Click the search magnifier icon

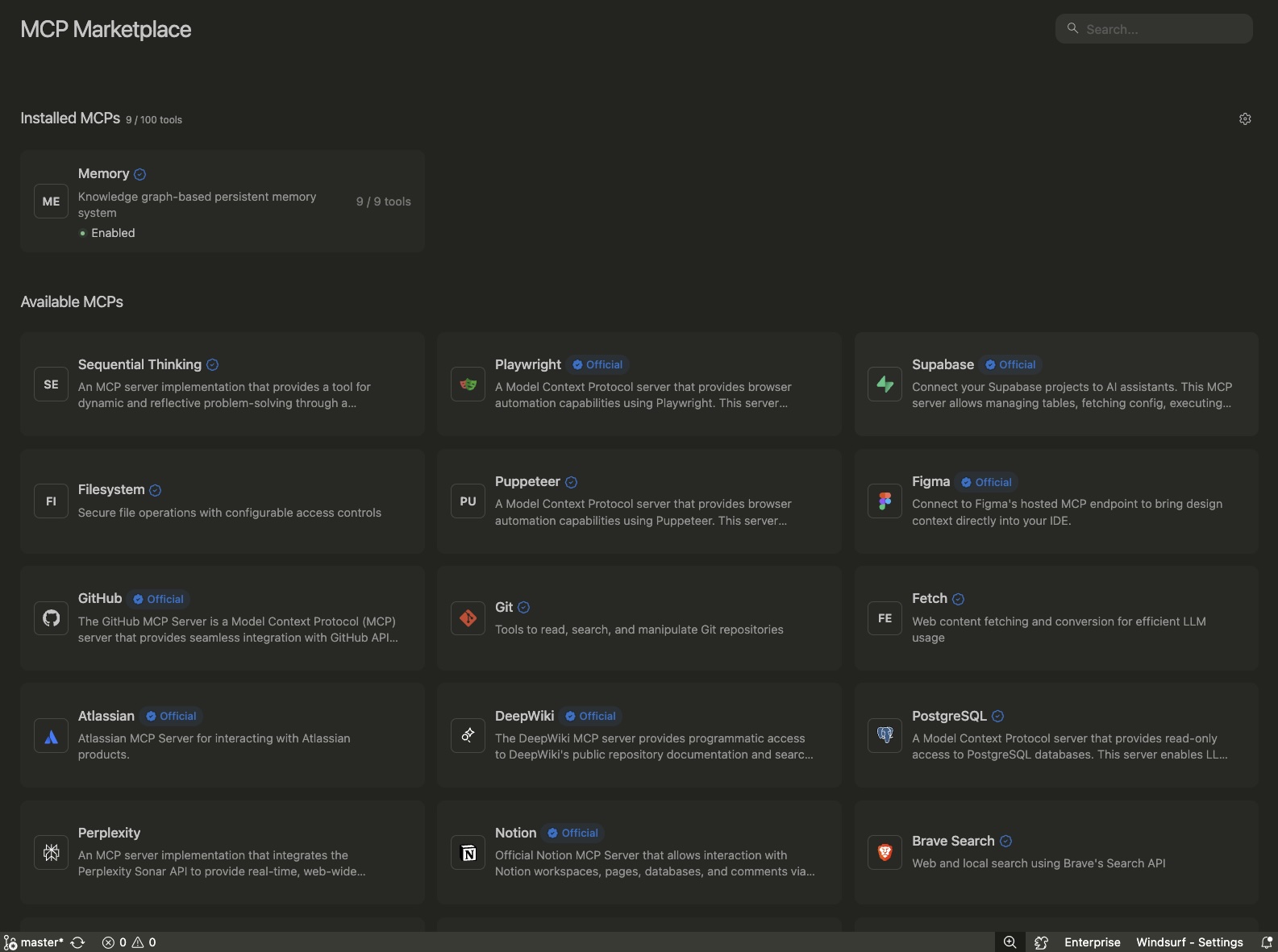pyautogui.click(x=1072, y=28)
